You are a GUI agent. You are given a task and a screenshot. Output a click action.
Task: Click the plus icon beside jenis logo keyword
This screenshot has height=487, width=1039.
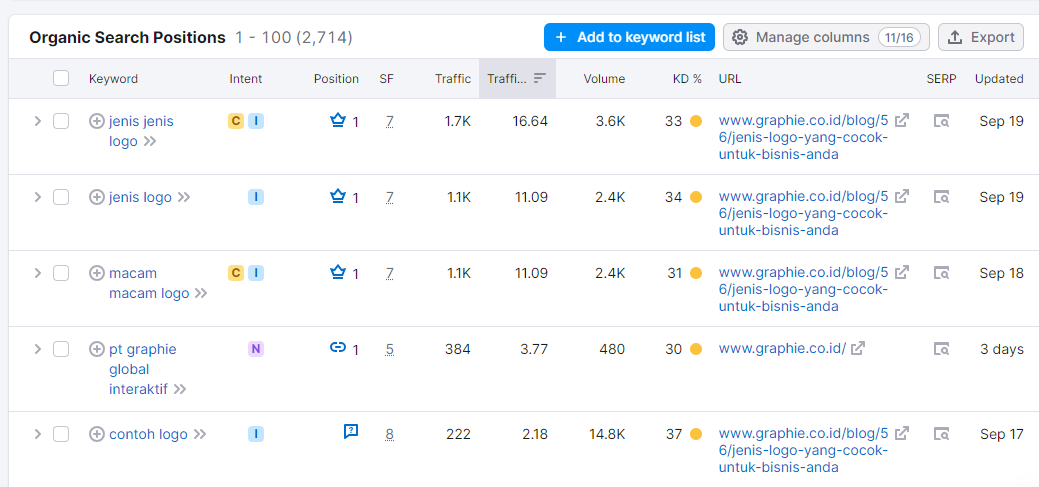click(97, 197)
